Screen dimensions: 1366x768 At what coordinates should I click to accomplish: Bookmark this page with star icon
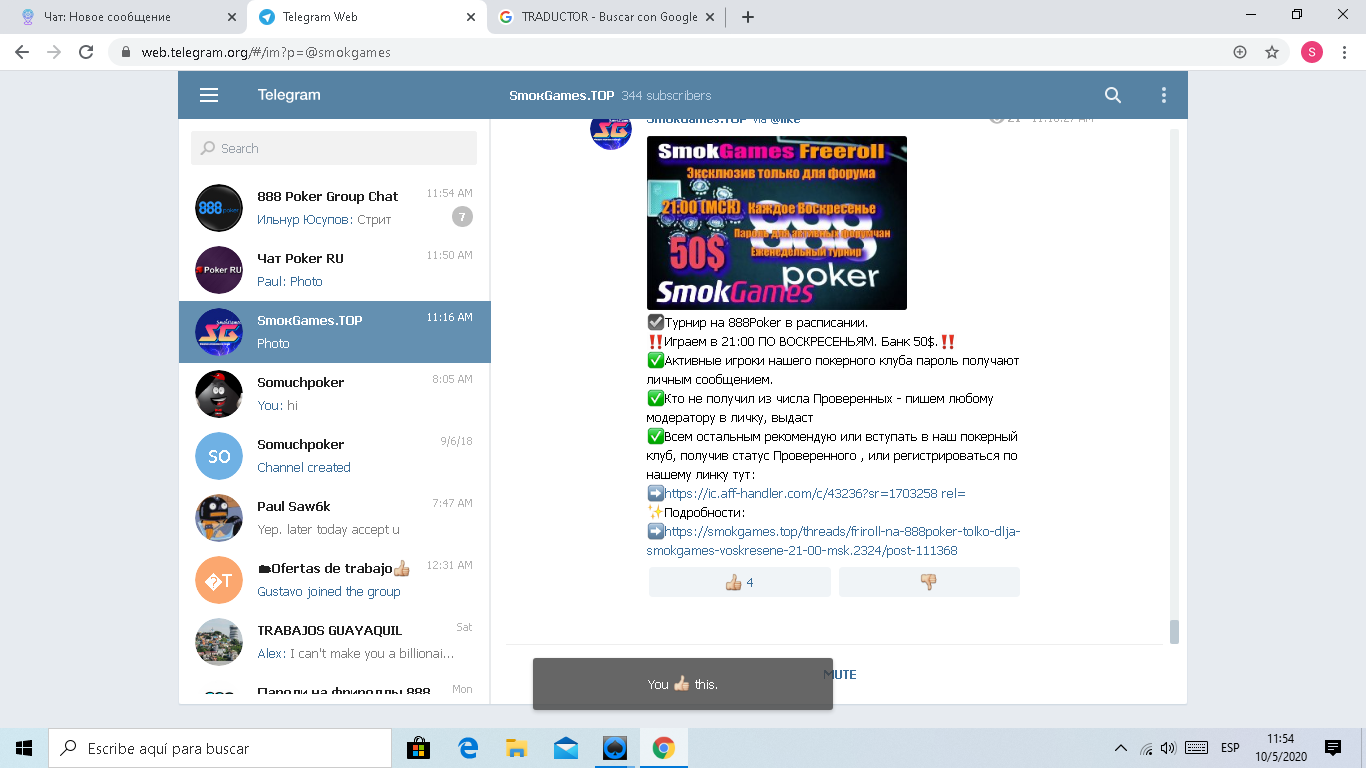[x=1272, y=52]
